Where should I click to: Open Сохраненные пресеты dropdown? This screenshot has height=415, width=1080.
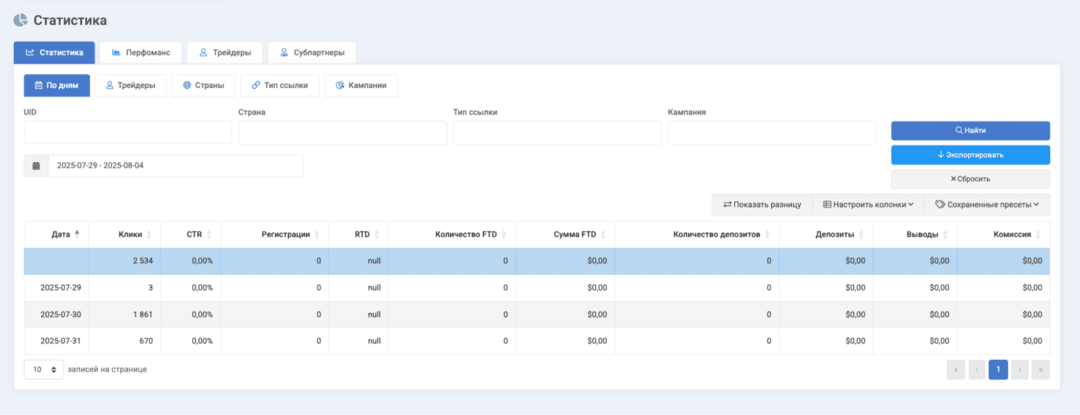987,204
